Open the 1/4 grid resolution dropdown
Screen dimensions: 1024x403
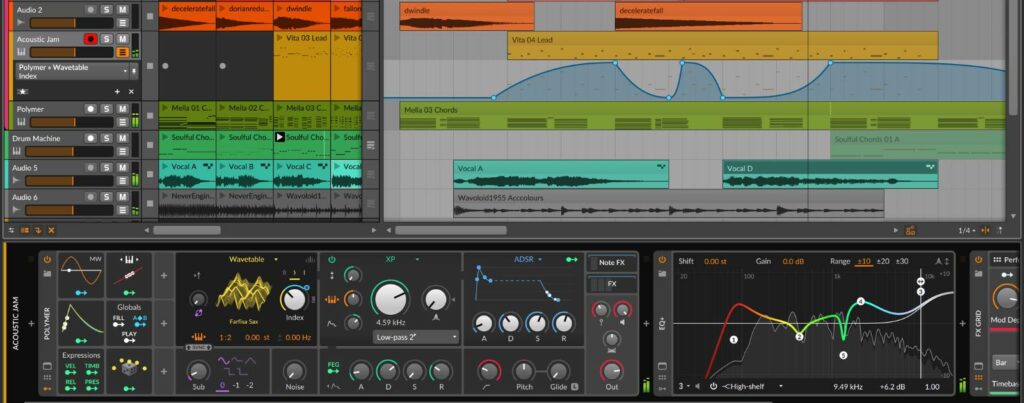[x=966, y=231]
